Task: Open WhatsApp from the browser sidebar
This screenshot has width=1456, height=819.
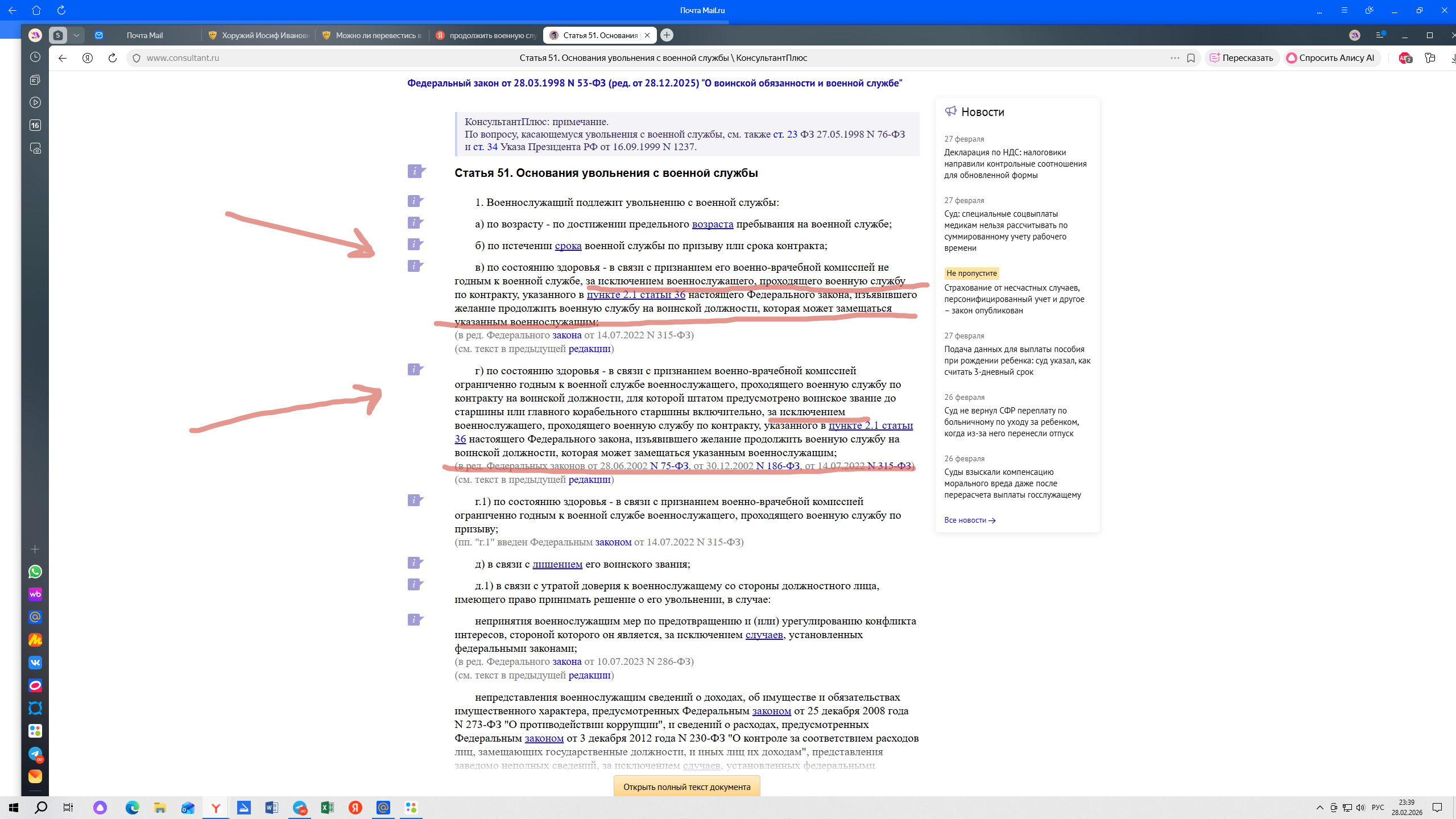Action: tap(35, 572)
